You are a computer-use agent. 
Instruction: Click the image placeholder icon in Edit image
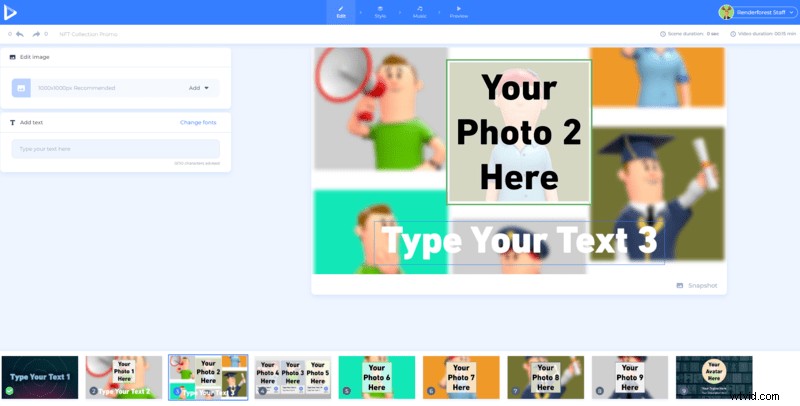21,88
